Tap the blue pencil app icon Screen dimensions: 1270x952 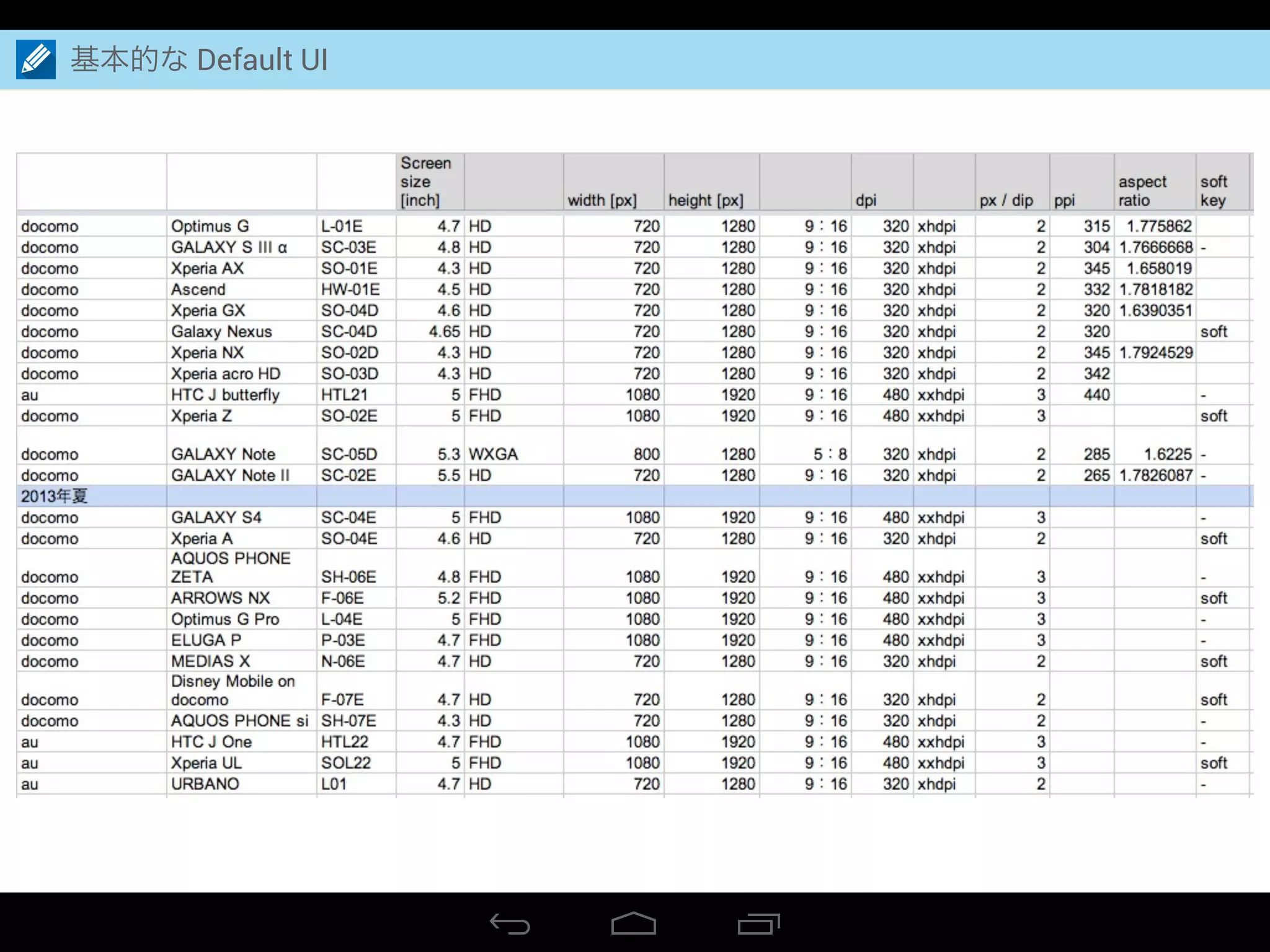pos(36,59)
